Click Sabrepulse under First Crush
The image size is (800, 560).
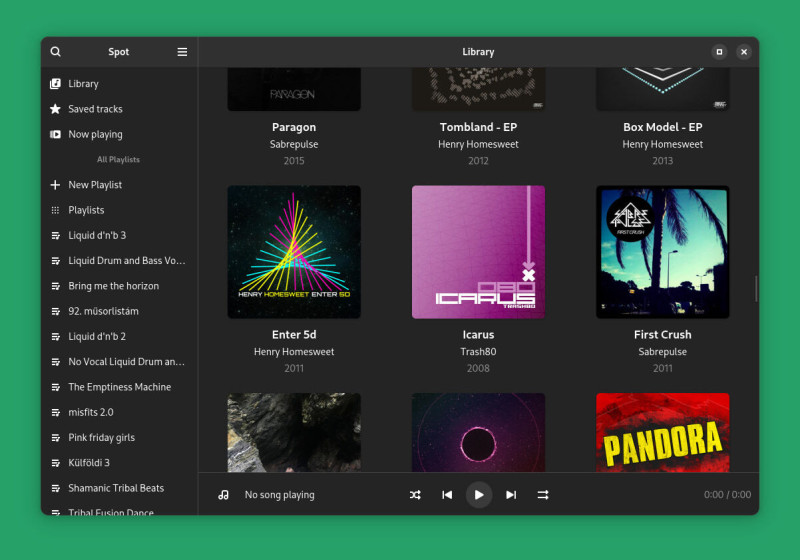coord(662,351)
